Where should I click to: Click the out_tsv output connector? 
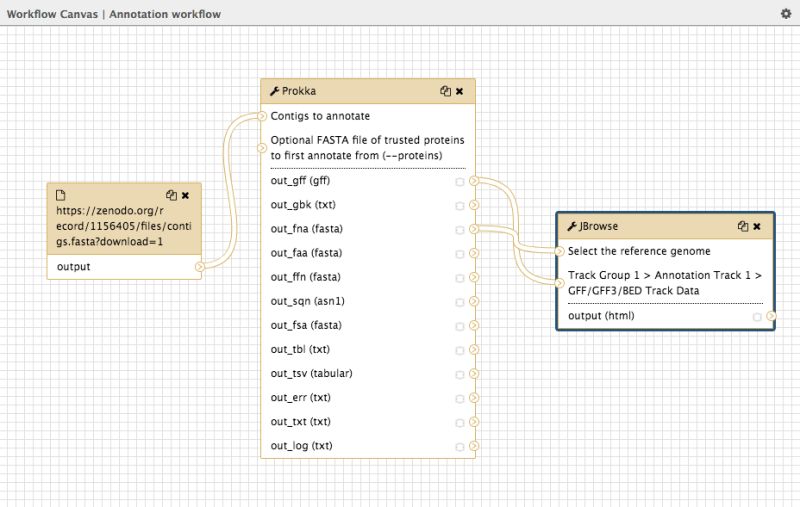click(474, 373)
